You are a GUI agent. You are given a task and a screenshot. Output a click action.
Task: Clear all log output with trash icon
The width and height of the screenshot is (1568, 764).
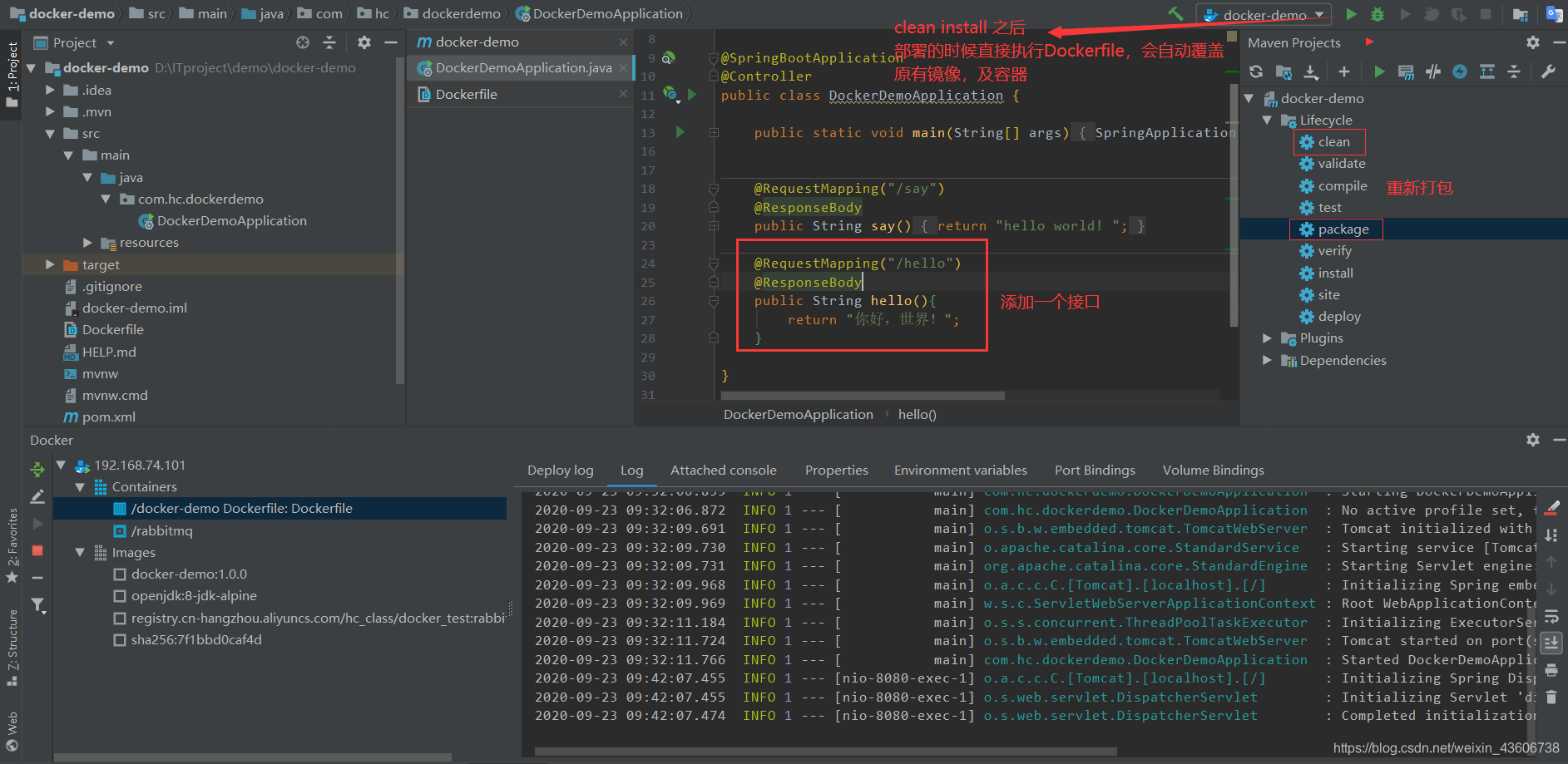(1551, 697)
